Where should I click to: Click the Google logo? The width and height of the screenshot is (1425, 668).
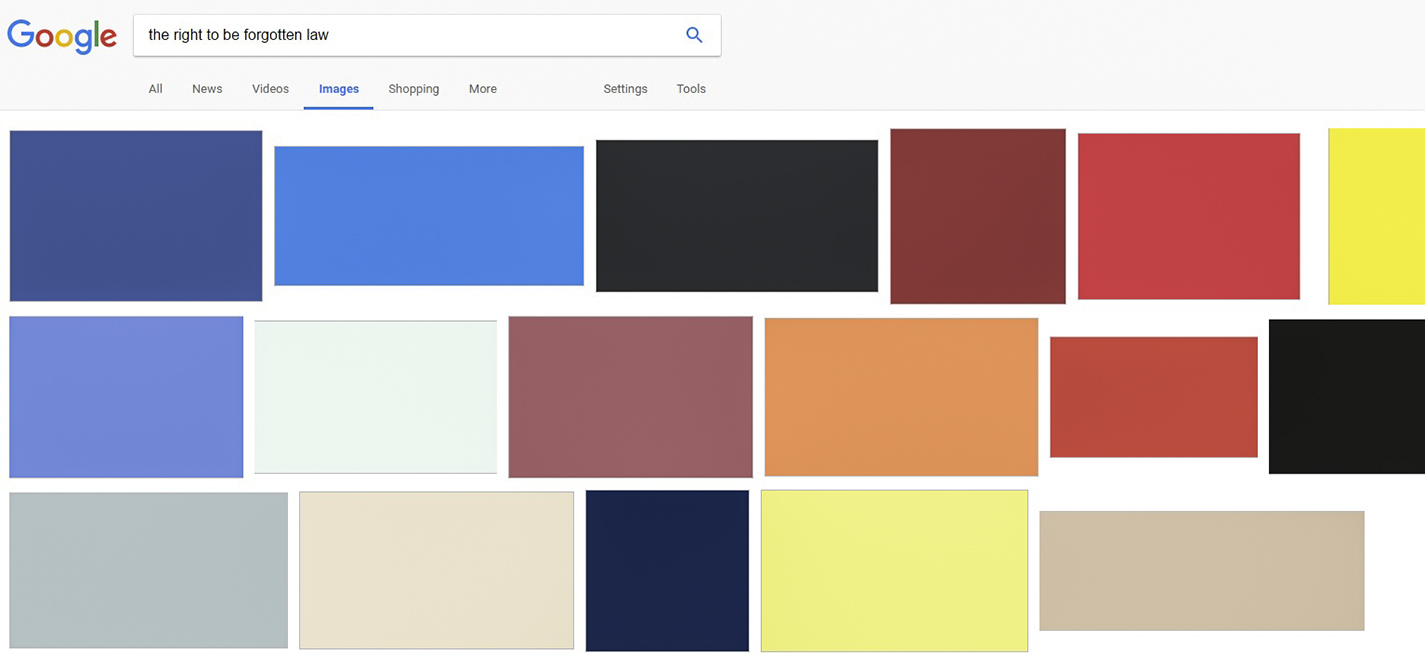[x=62, y=36]
